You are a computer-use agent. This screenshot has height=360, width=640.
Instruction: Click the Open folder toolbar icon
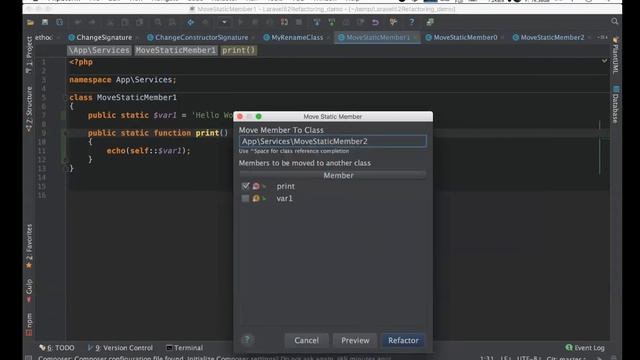coord(30,22)
